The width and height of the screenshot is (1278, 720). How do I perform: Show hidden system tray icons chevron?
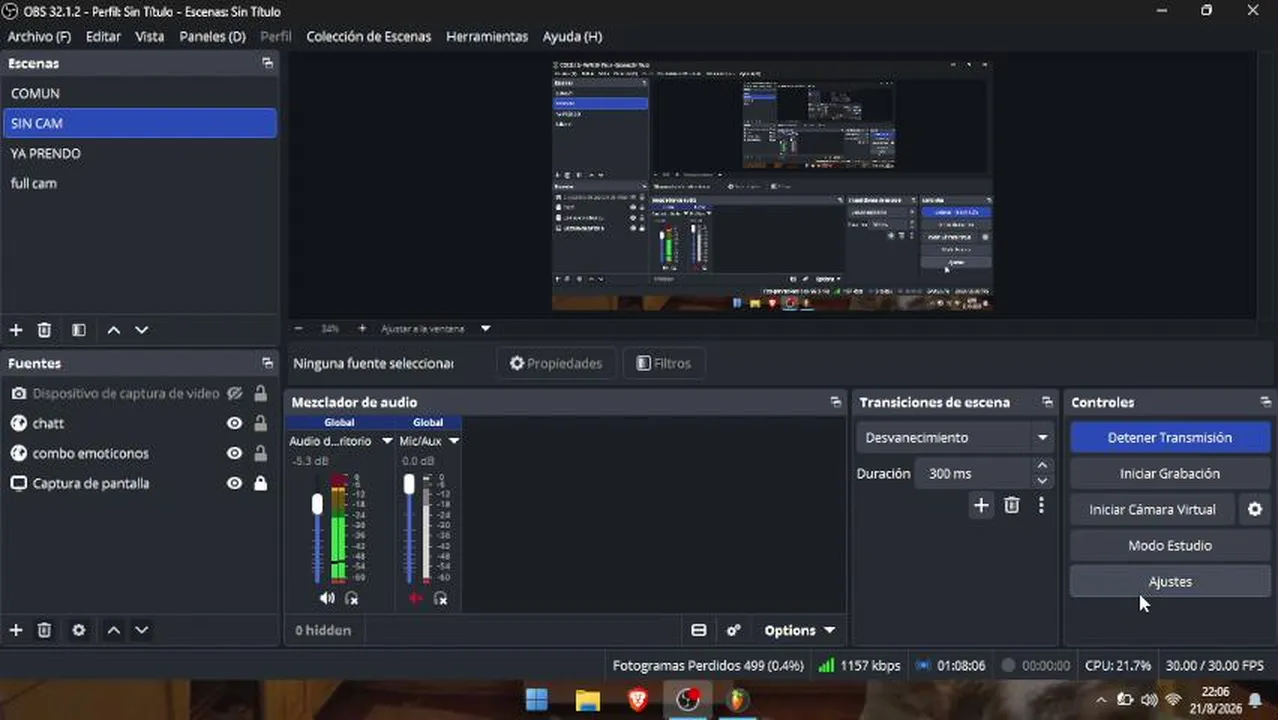pyautogui.click(x=1101, y=700)
